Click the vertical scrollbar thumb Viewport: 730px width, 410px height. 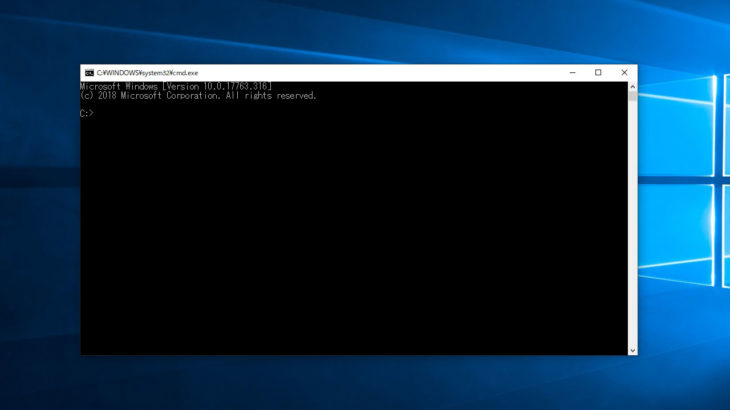[632, 96]
